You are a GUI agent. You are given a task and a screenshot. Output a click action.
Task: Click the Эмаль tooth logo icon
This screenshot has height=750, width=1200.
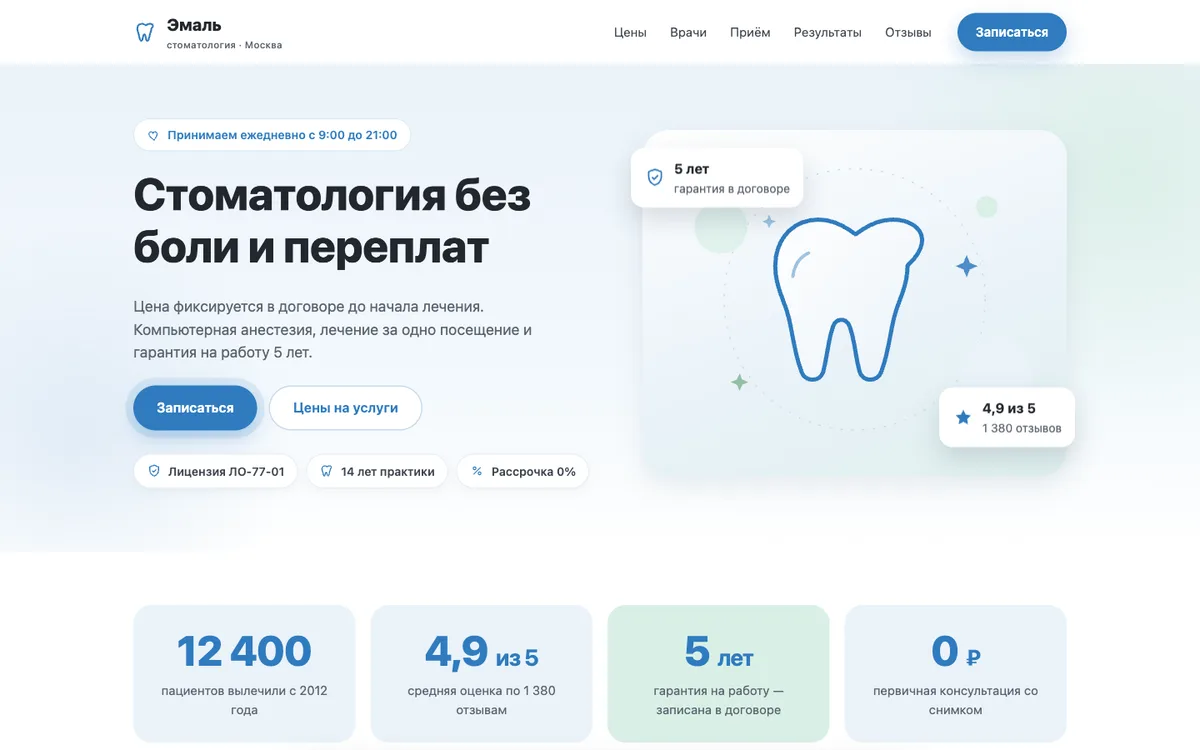tap(144, 32)
